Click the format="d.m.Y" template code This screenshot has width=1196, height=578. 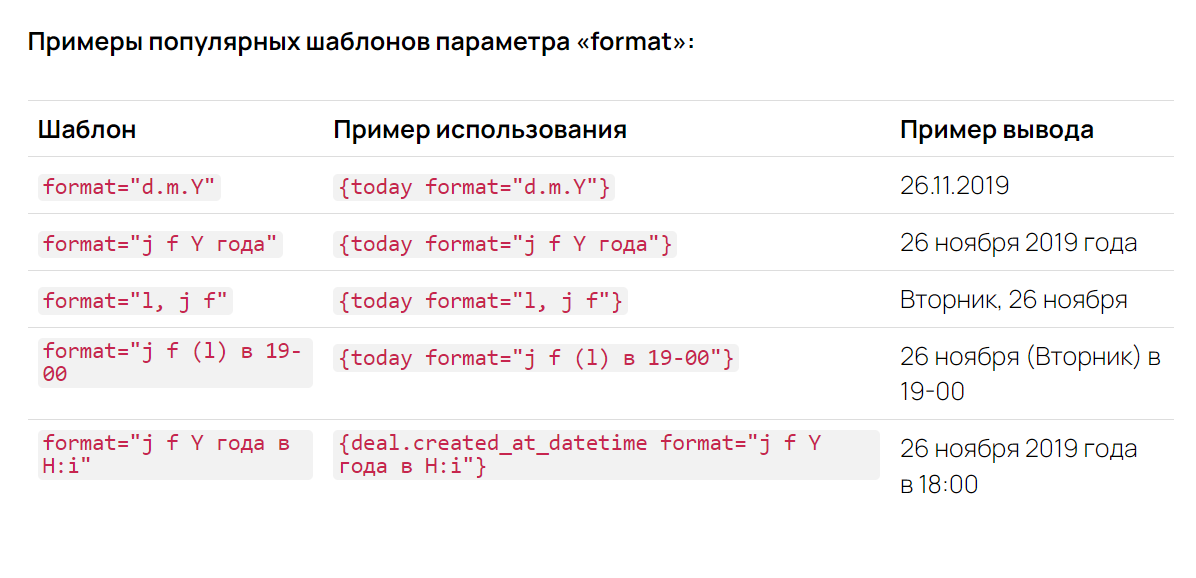click(129, 187)
